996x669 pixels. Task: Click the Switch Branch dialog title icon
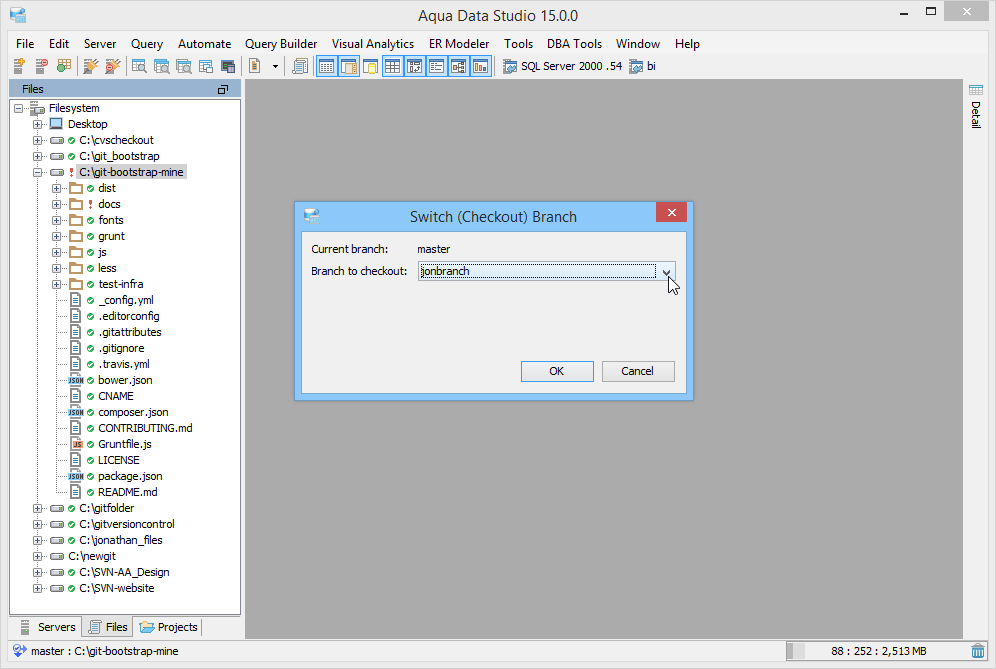click(x=312, y=216)
